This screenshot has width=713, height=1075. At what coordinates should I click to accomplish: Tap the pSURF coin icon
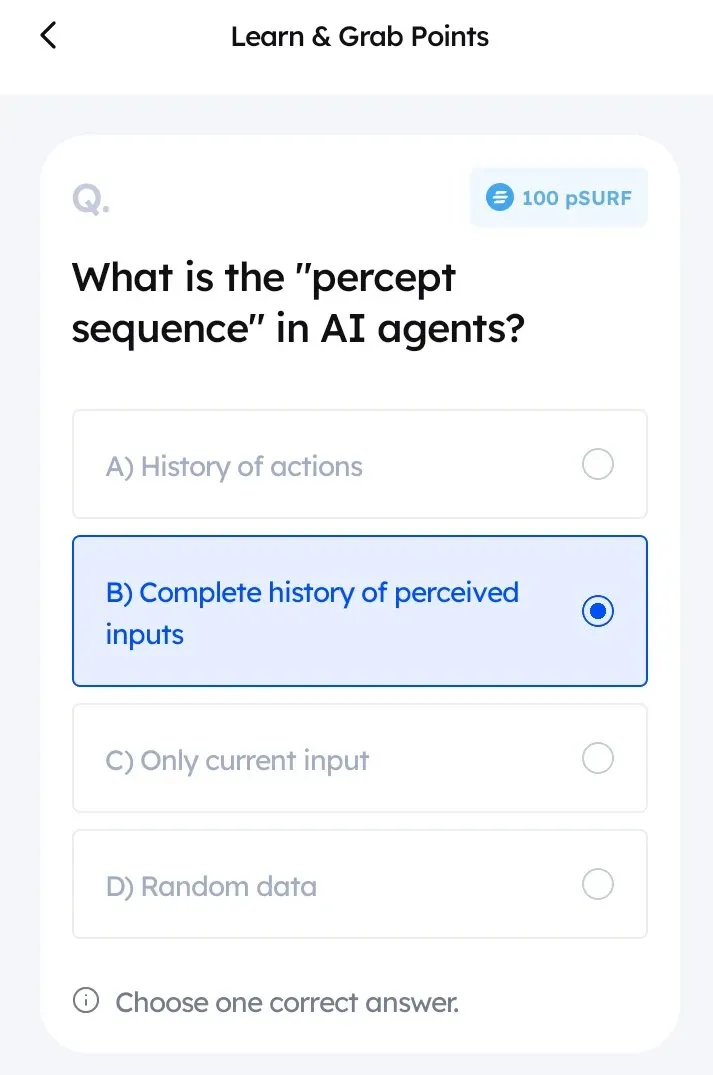pyautogui.click(x=497, y=197)
